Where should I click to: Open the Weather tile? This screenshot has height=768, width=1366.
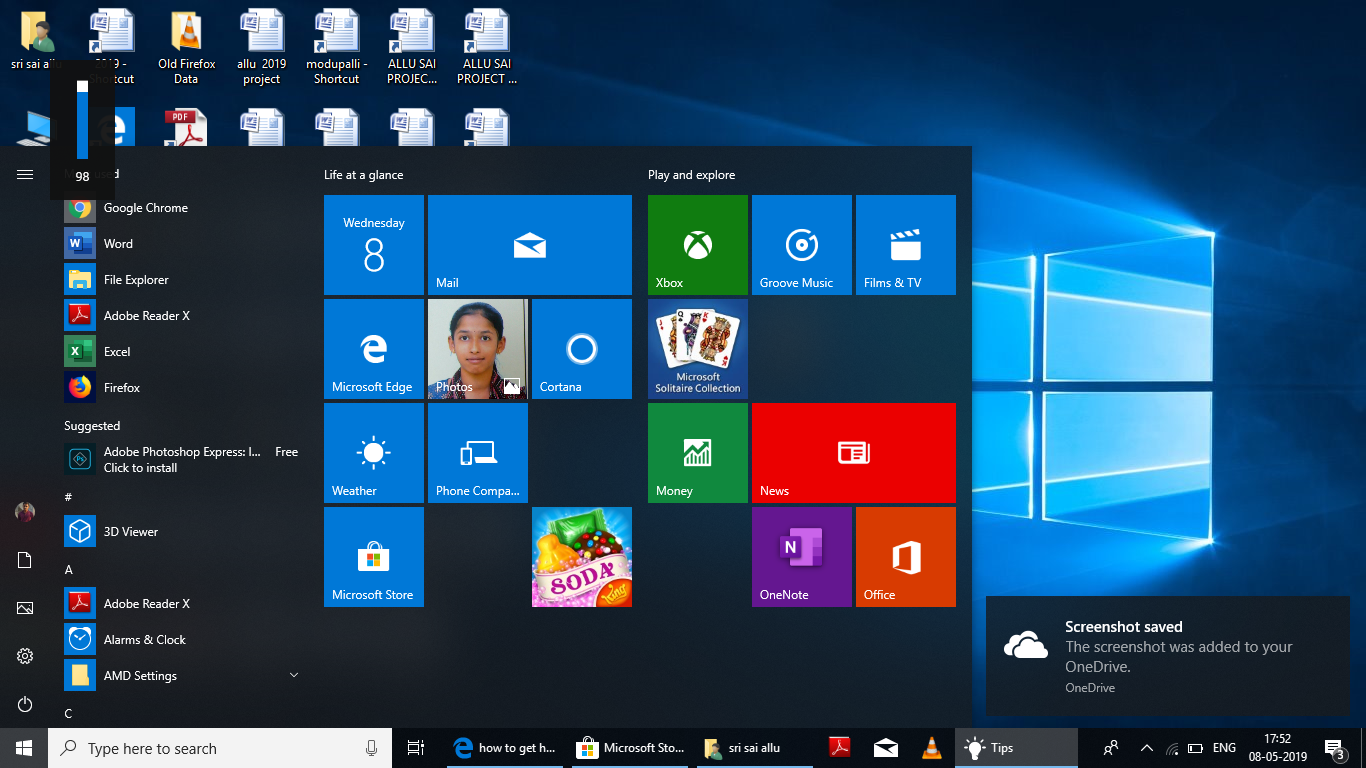(x=374, y=453)
